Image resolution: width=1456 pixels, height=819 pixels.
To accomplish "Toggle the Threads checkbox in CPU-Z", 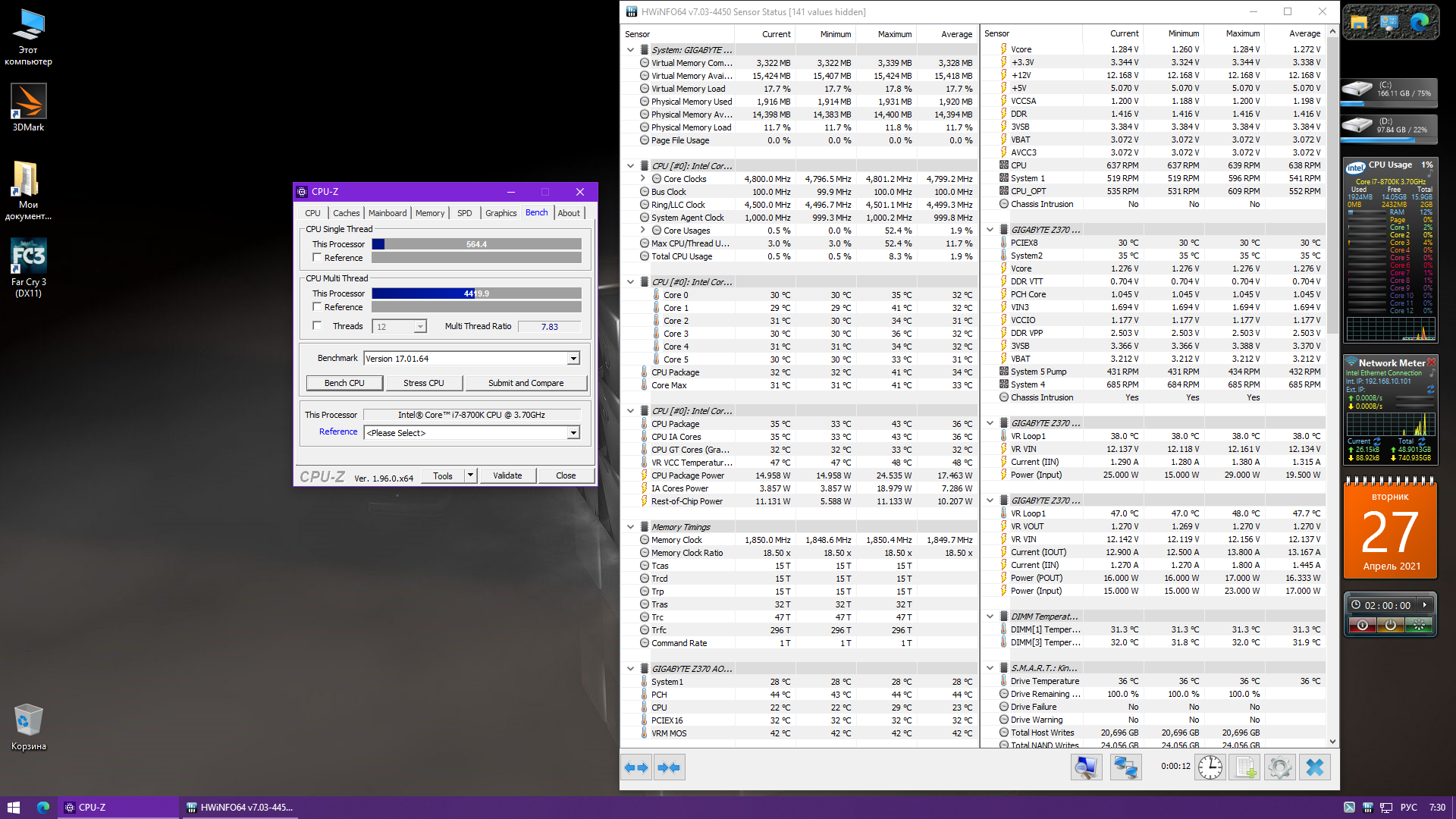I will coord(318,326).
